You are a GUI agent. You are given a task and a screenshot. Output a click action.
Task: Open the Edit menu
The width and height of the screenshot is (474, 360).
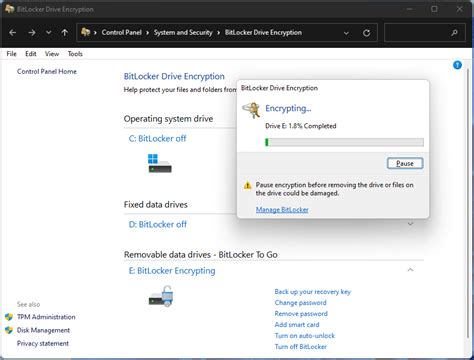tap(31, 54)
